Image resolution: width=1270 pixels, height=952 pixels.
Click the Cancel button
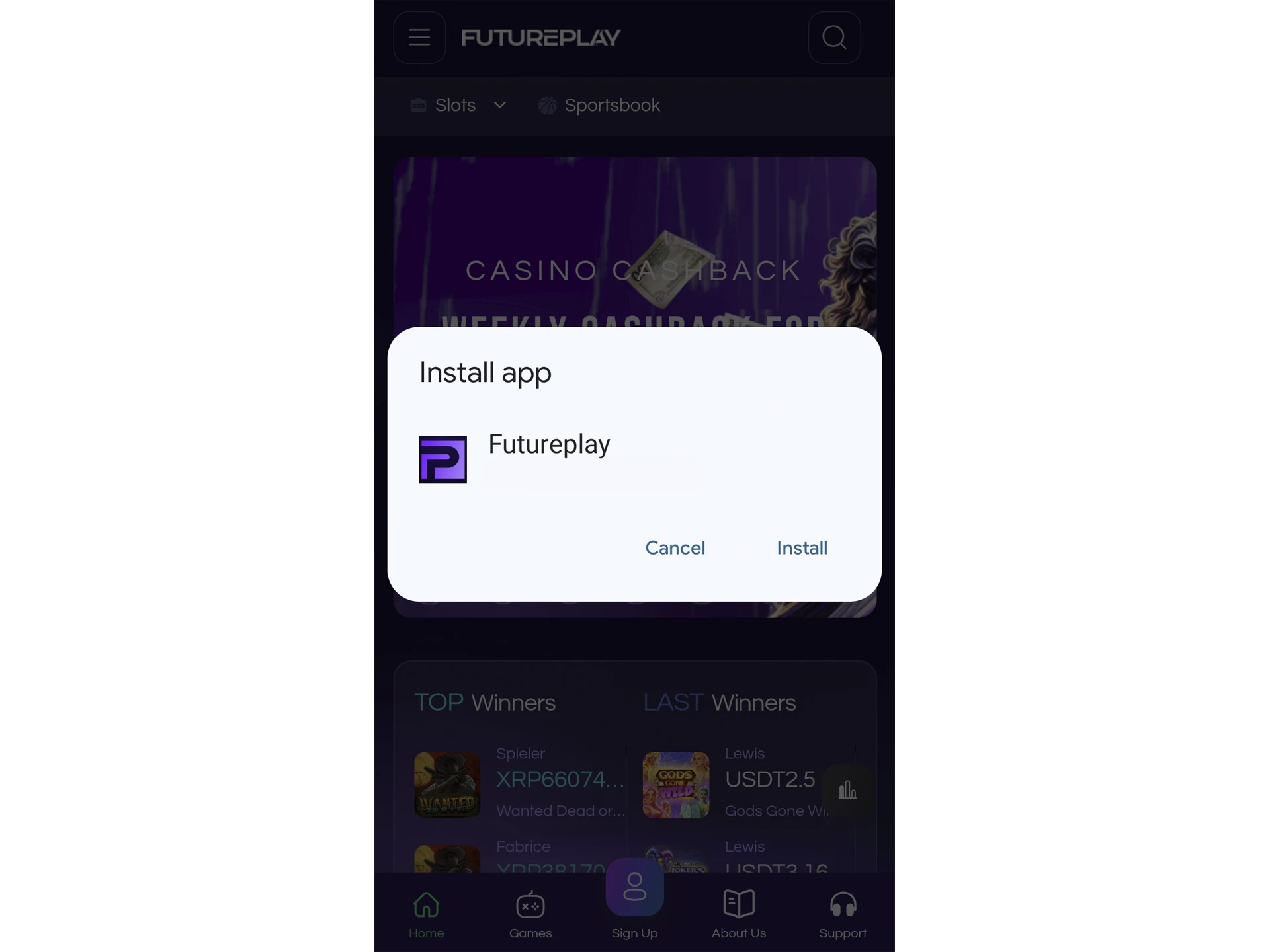tap(675, 548)
